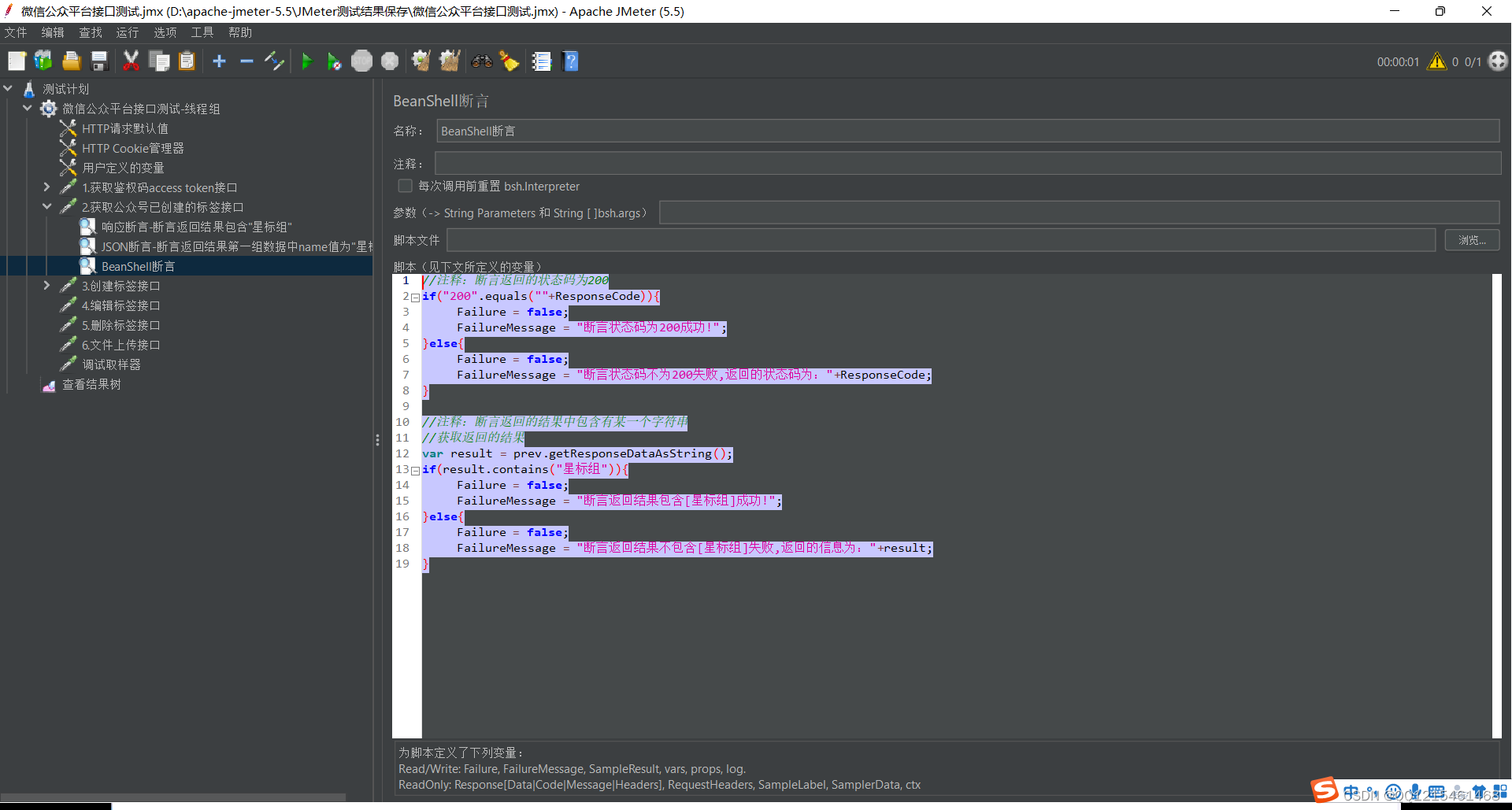Open help with question mark icon
Screen dimensions: 1512x810
(x=571, y=61)
